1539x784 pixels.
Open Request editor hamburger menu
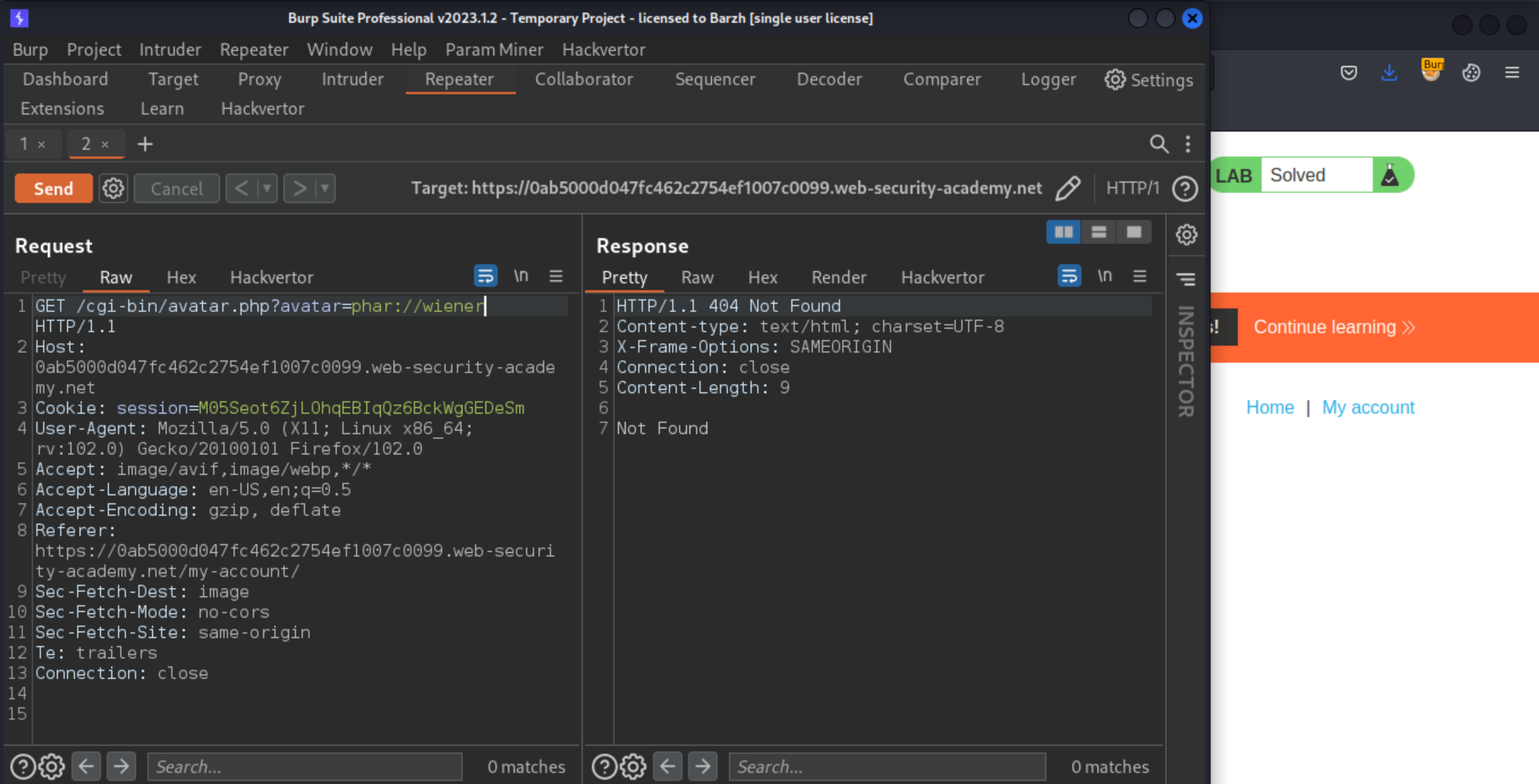[x=556, y=276]
